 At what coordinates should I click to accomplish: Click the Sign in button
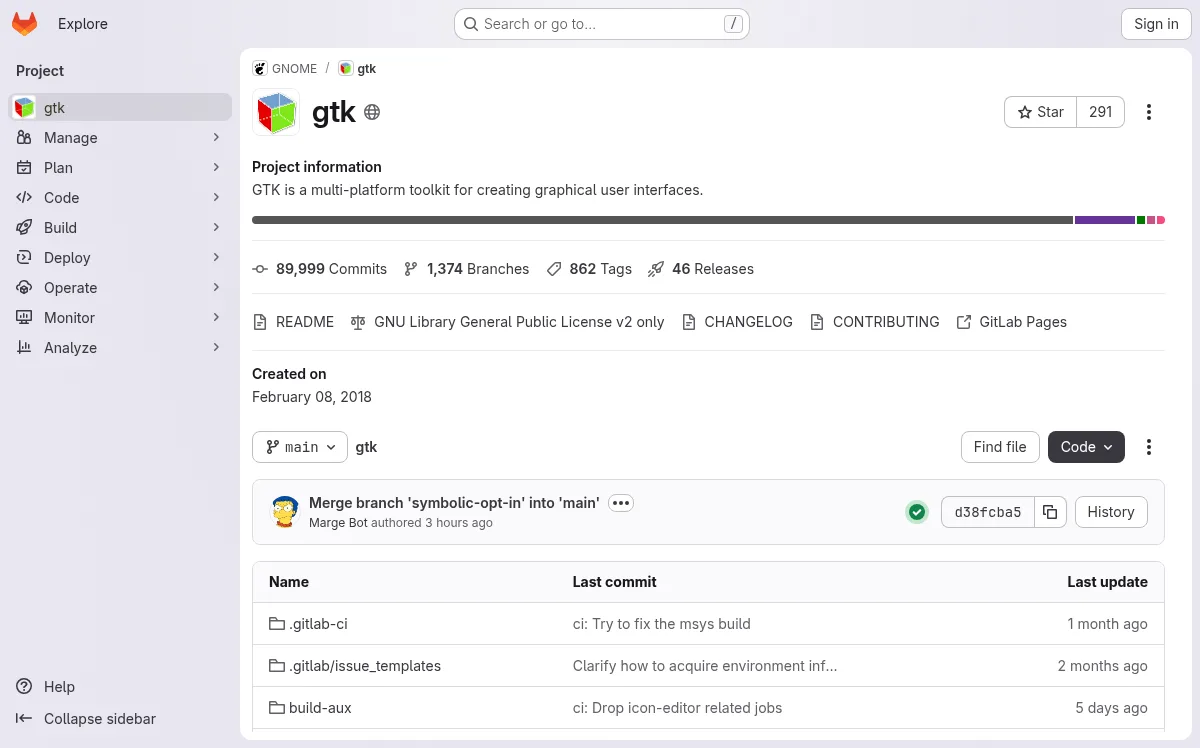[1156, 24]
